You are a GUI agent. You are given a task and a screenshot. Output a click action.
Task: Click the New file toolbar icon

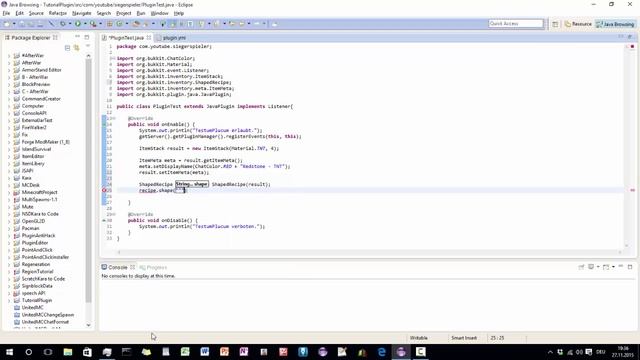click(x=7, y=24)
